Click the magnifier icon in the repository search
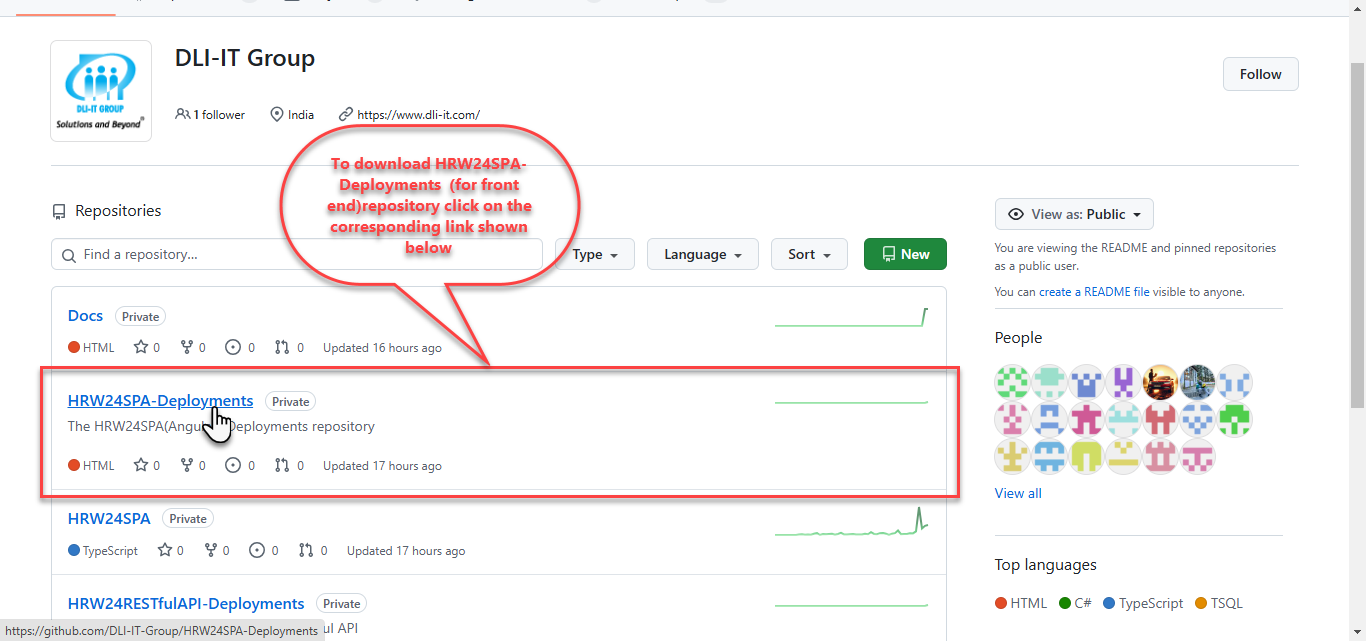Image resolution: width=1366 pixels, height=641 pixels. point(68,254)
